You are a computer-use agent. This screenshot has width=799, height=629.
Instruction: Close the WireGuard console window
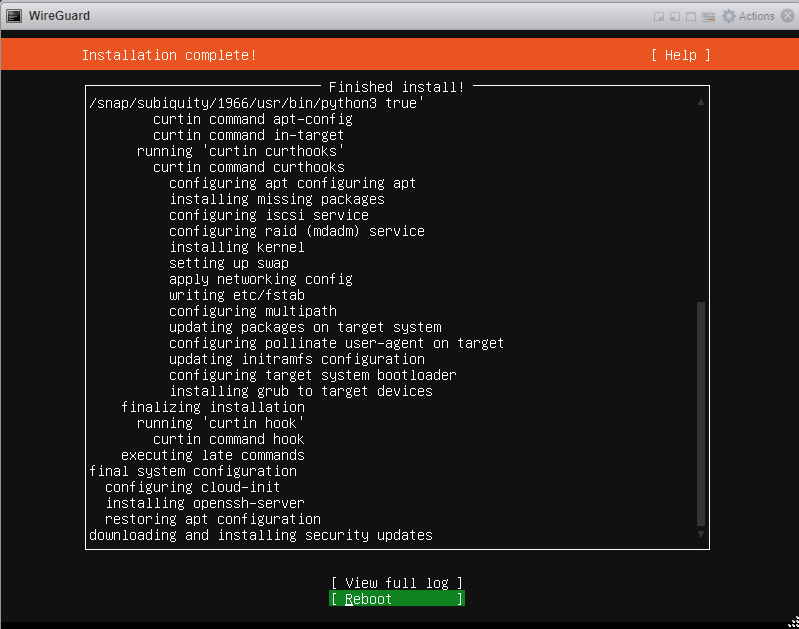click(787, 16)
